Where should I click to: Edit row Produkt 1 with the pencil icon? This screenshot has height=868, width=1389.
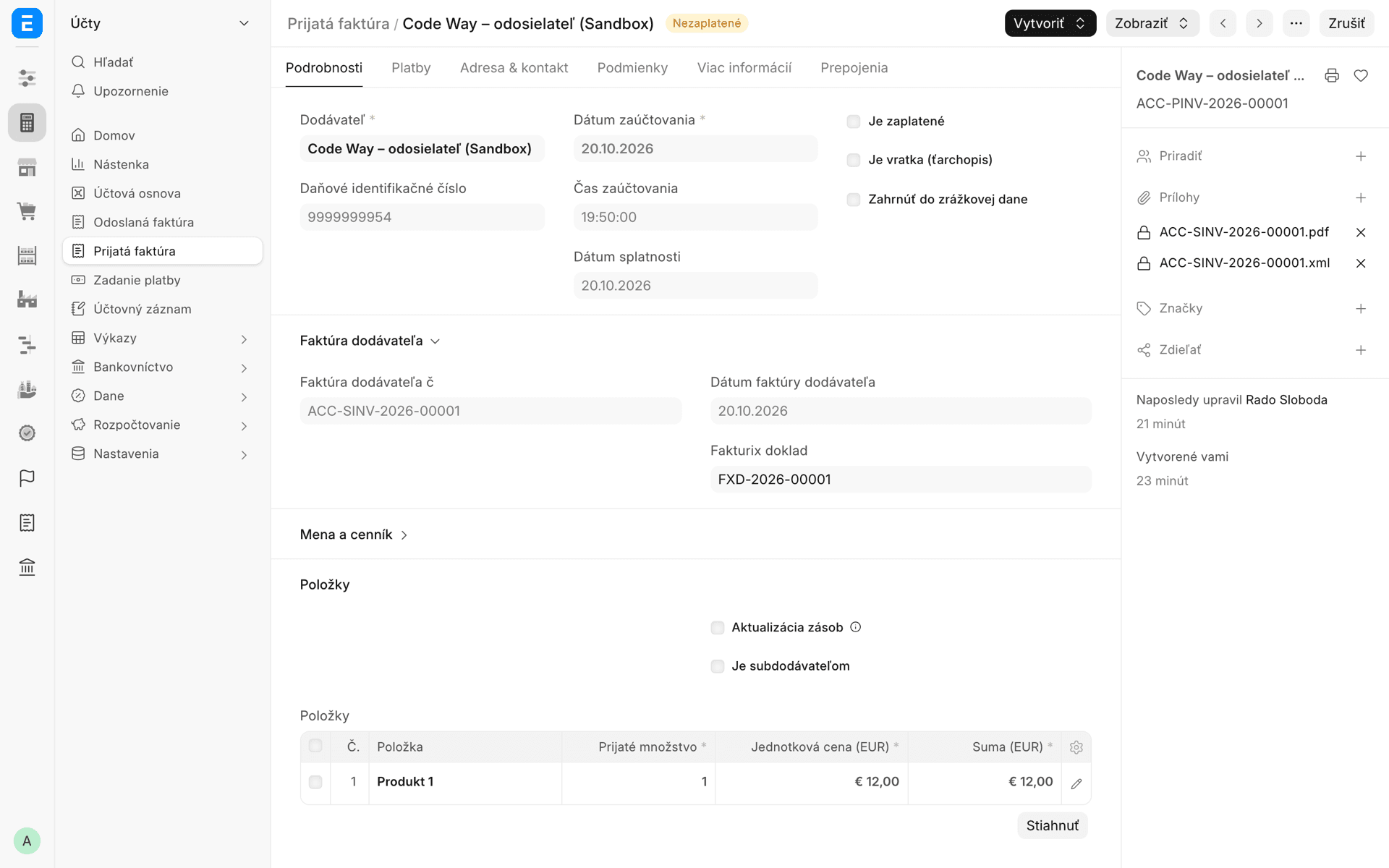coord(1076,783)
